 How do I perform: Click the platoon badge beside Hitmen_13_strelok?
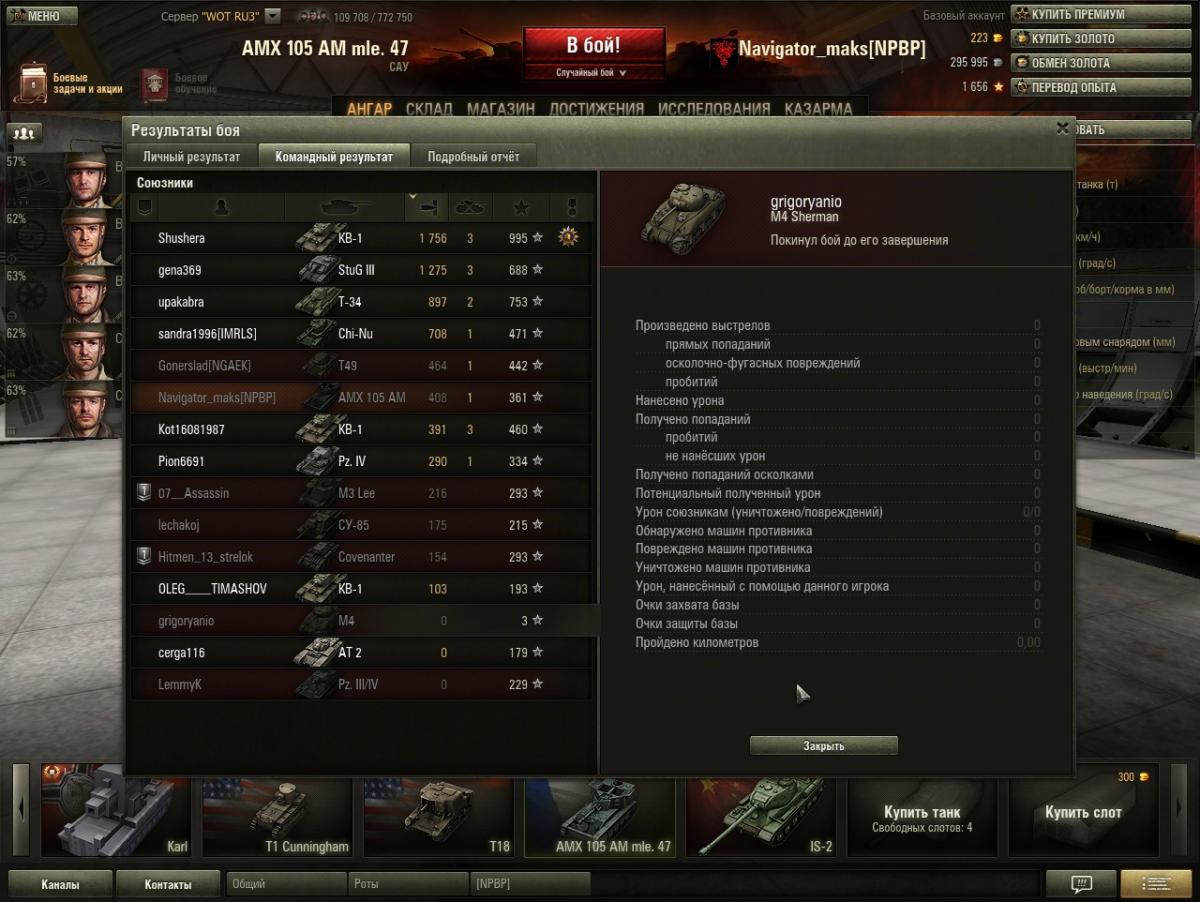pos(144,557)
